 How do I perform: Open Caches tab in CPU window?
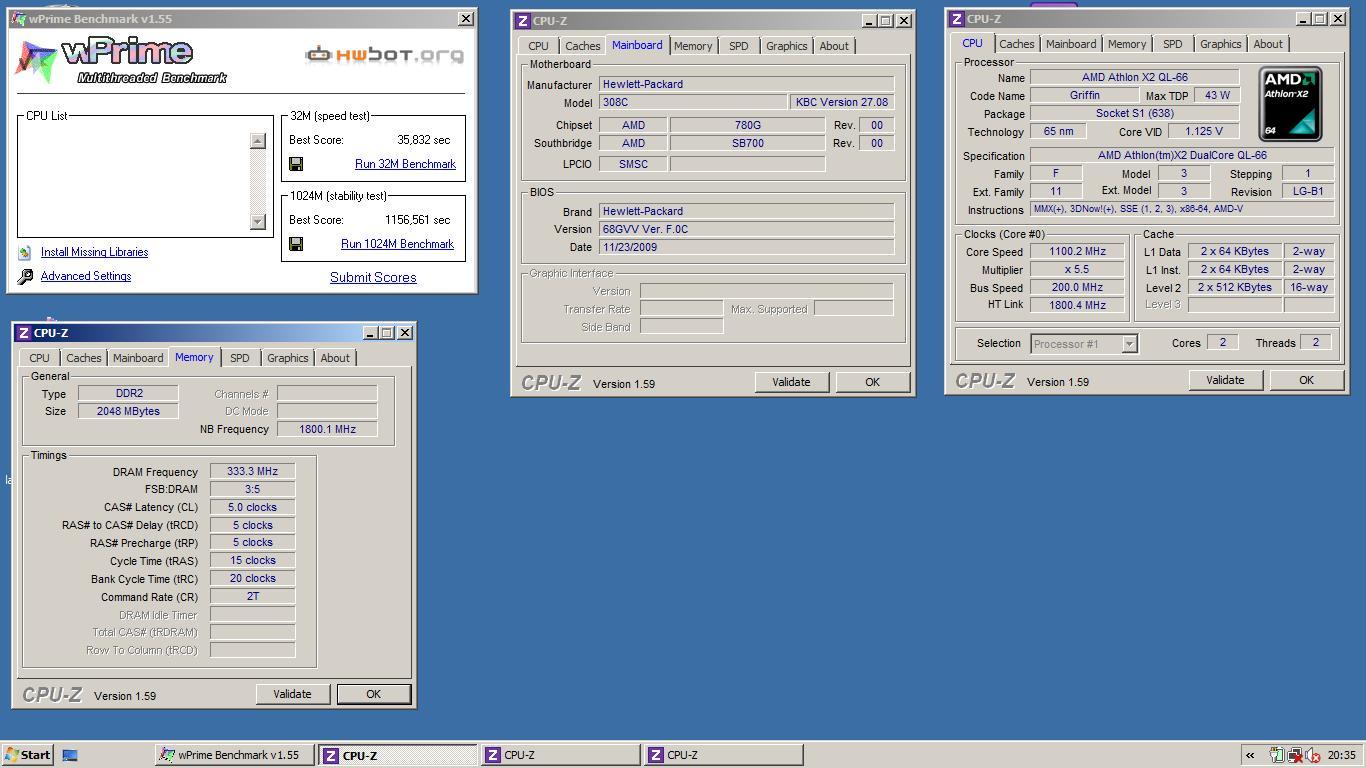(x=1017, y=44)
